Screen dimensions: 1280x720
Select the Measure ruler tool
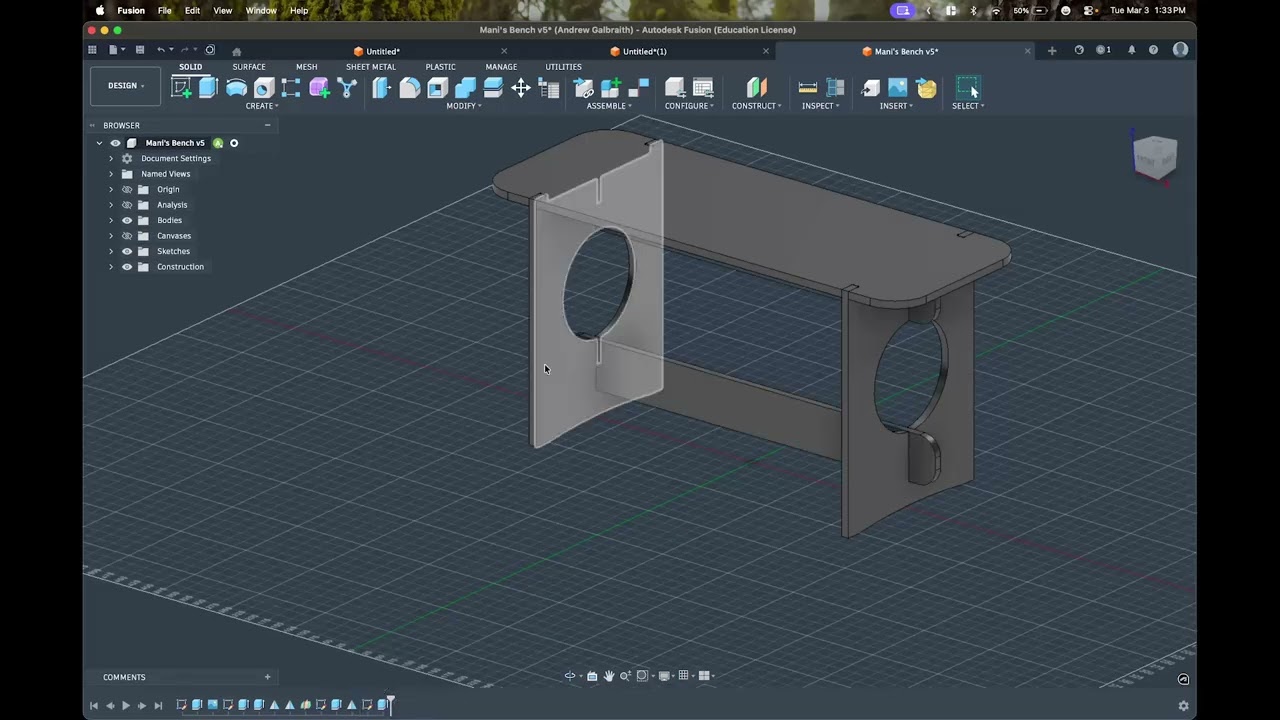click(808, 88)
